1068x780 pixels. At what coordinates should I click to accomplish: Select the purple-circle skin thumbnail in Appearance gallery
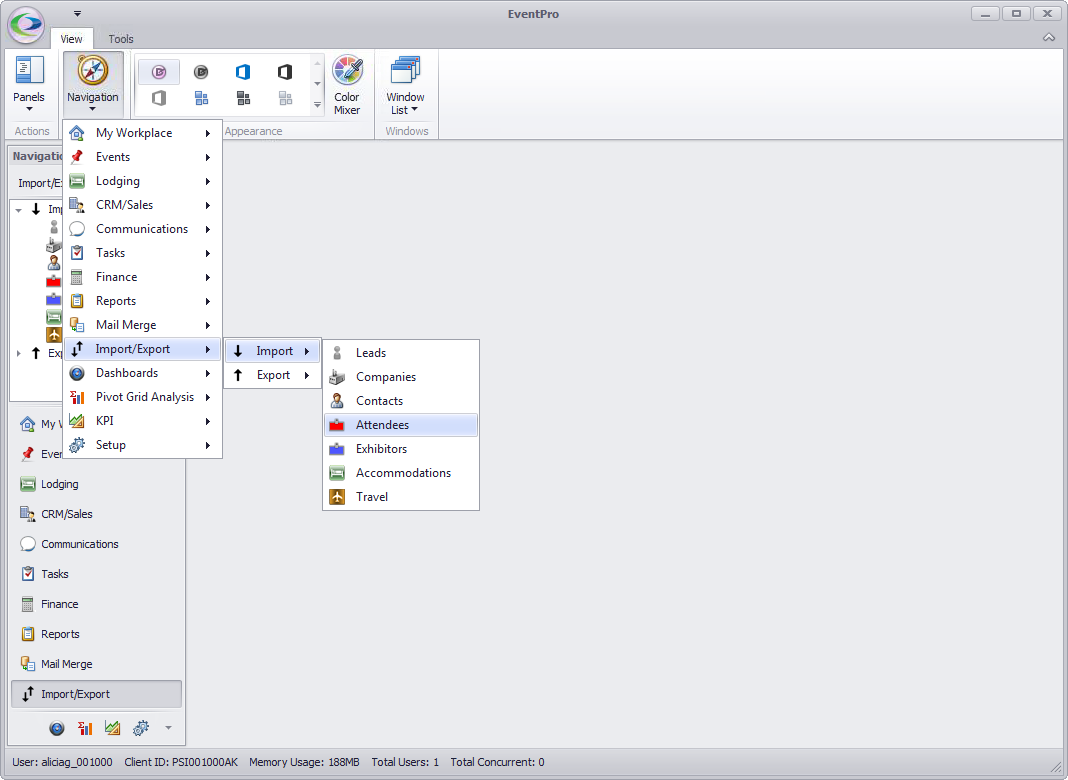159,72
